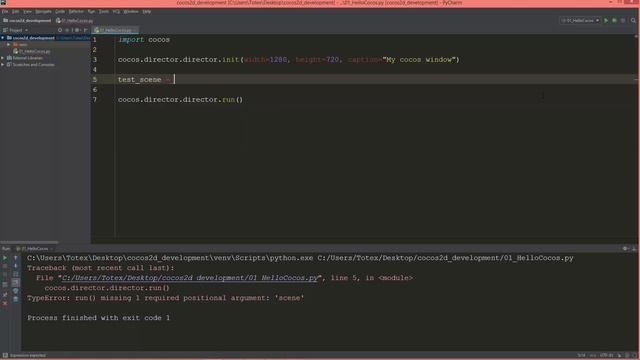Open the run configuration dropdown

tap(580, 20)
